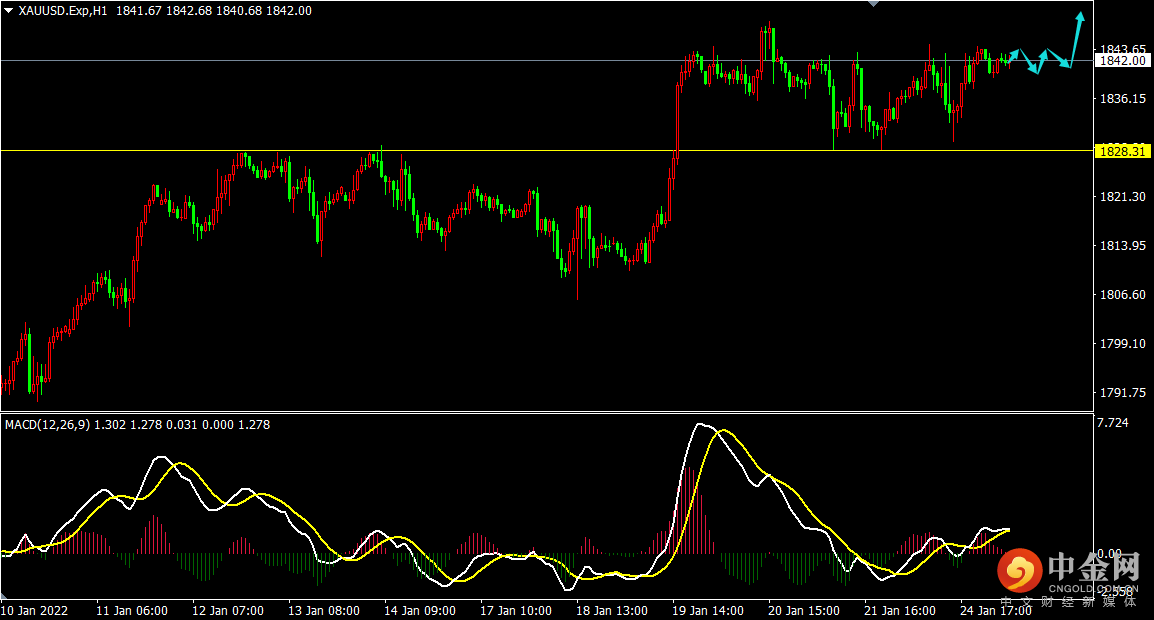
Task: Click the 10 Jan 2022 date label
Action: click(x=34, y=610)
